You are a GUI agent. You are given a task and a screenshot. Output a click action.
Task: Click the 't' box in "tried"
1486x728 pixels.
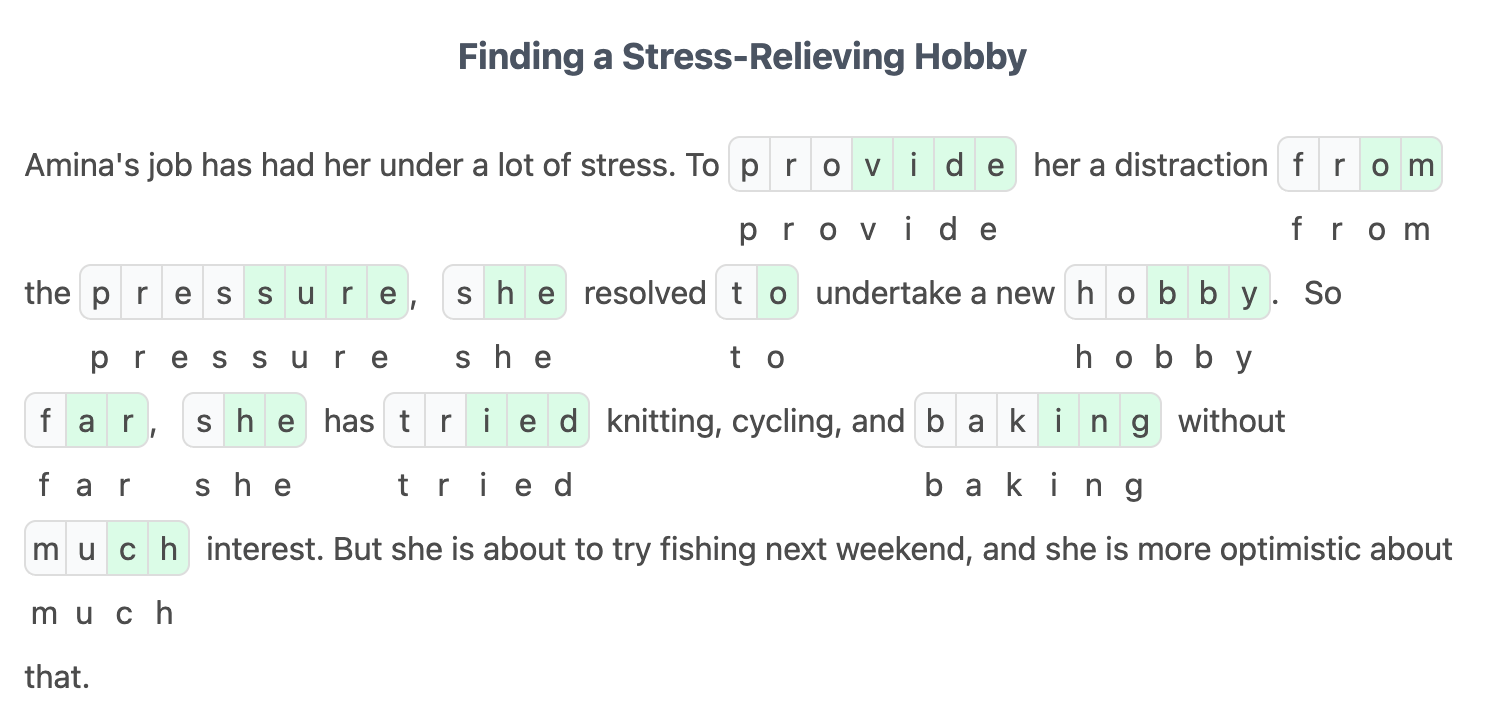(405, 421)
